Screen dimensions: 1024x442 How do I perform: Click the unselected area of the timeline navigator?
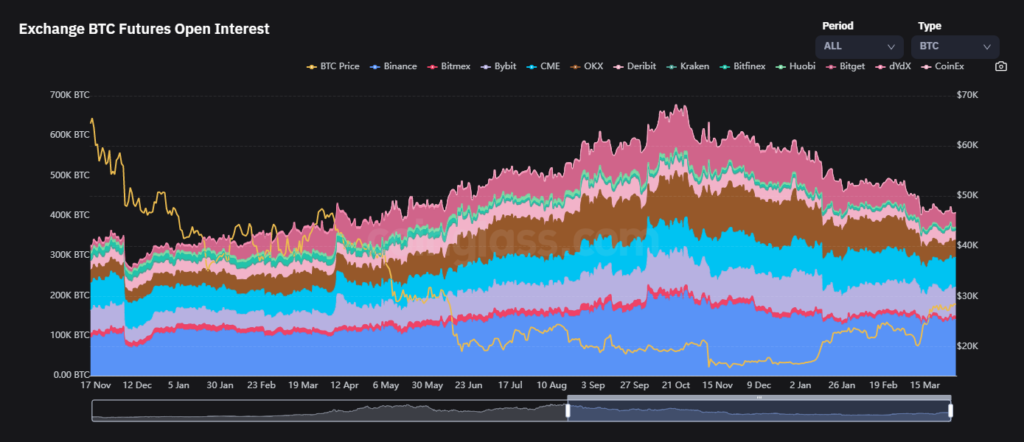(x=330, y=410)
